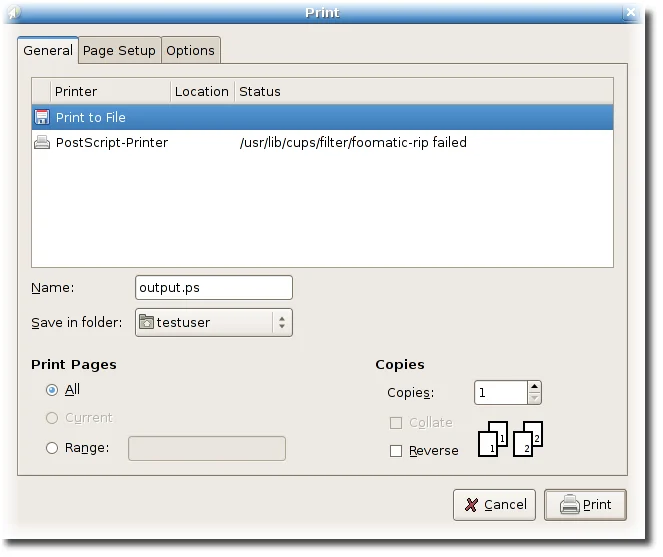Switch to the Options tab
The height and width of the screenshot is (557, 663).
click(190, 50)
